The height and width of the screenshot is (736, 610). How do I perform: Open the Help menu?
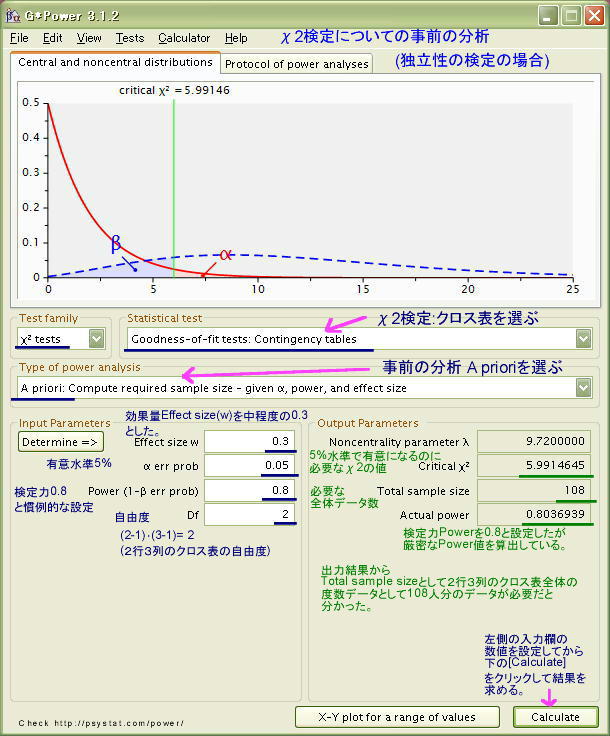pyautogui.click(x=236, y=38)
